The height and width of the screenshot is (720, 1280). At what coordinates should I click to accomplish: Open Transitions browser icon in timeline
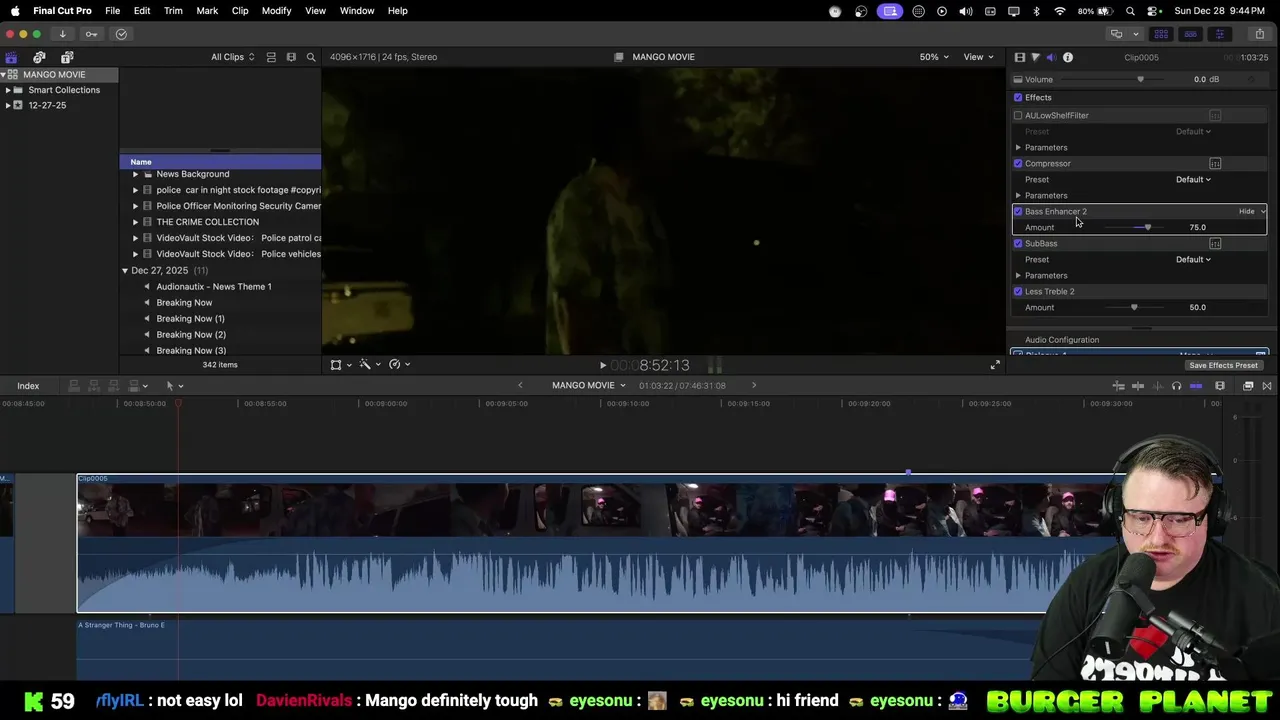1267,386
